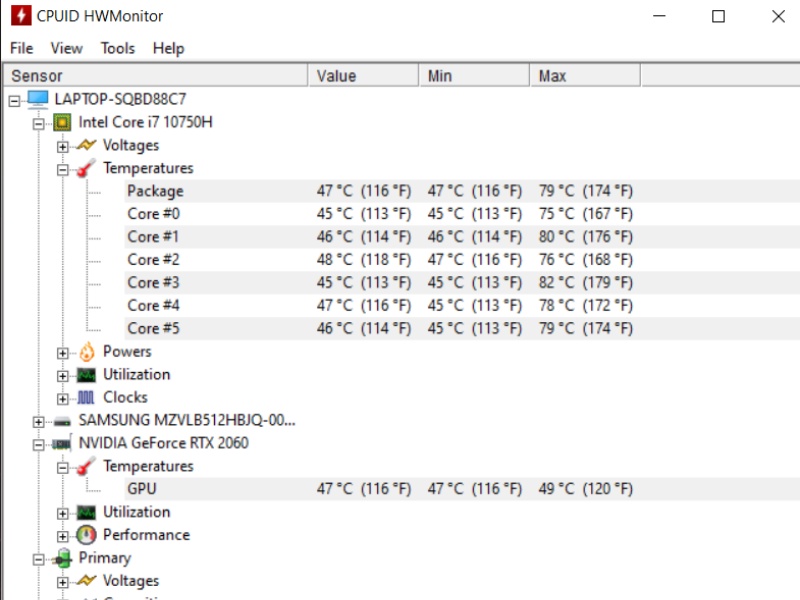Open the Help menu
The width and height of the screenshot is (800, 600).
point(168,48)
